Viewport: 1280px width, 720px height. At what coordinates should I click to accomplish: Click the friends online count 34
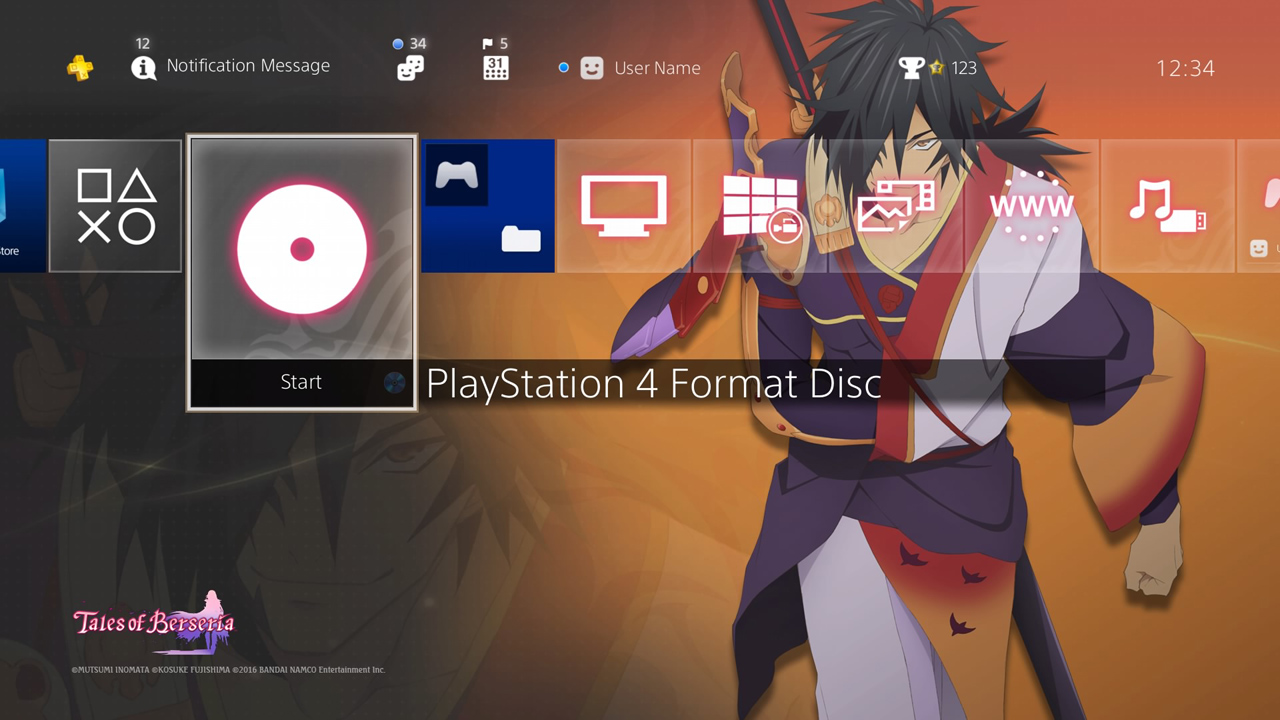tap(418, 44)
